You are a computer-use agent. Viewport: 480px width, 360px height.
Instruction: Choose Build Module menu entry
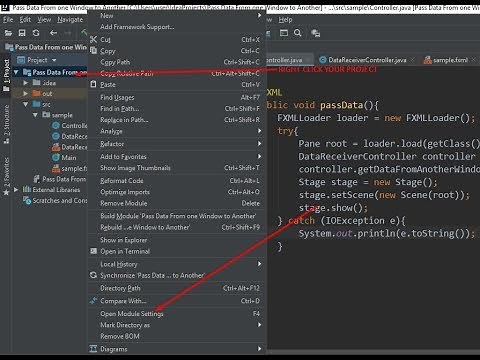177,216
